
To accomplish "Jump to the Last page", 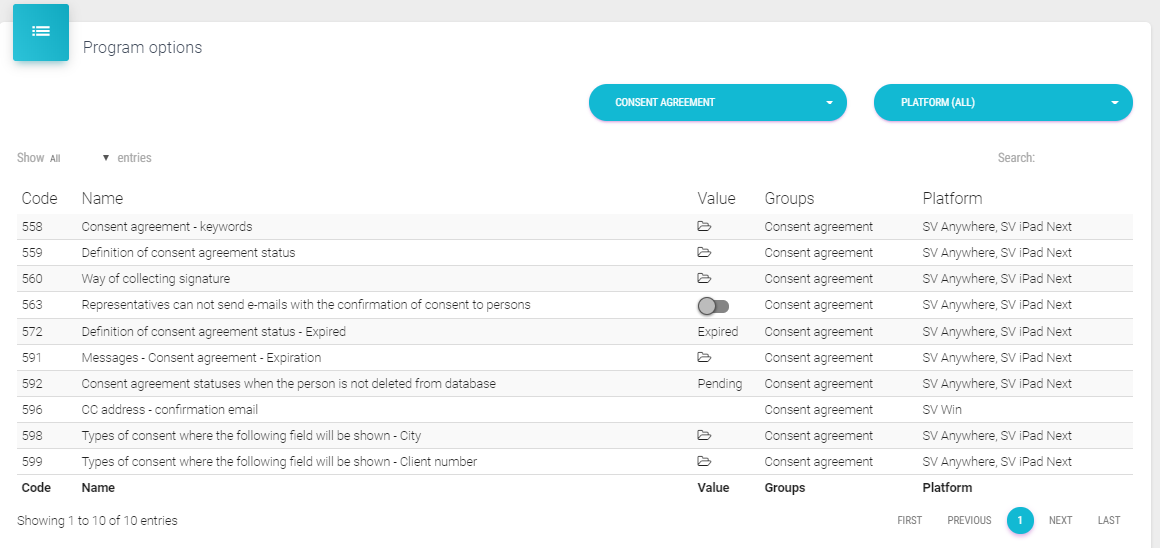I will click(1108, 520).
